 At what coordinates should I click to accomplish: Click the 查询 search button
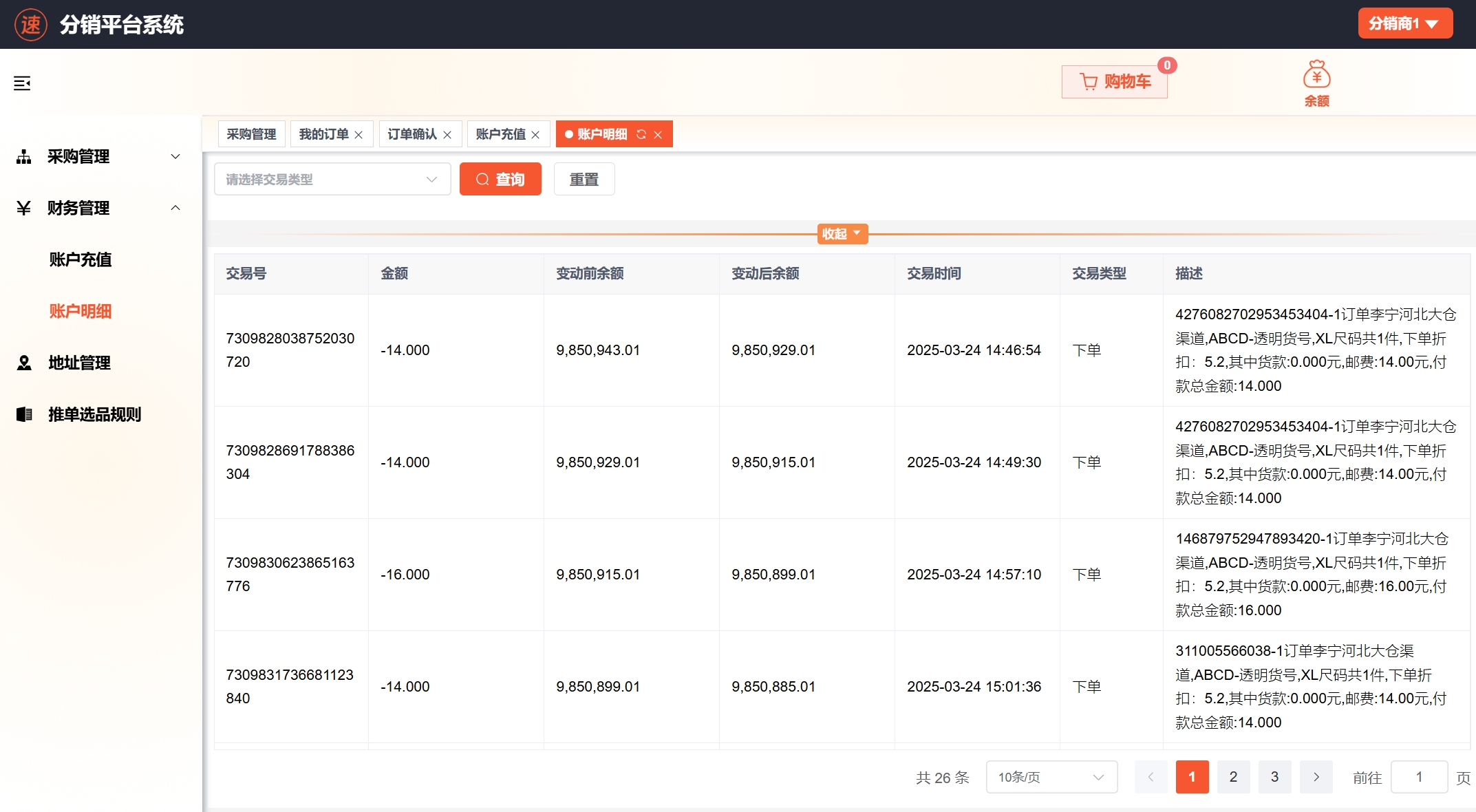pyautogui.click(x=500, y=180)
